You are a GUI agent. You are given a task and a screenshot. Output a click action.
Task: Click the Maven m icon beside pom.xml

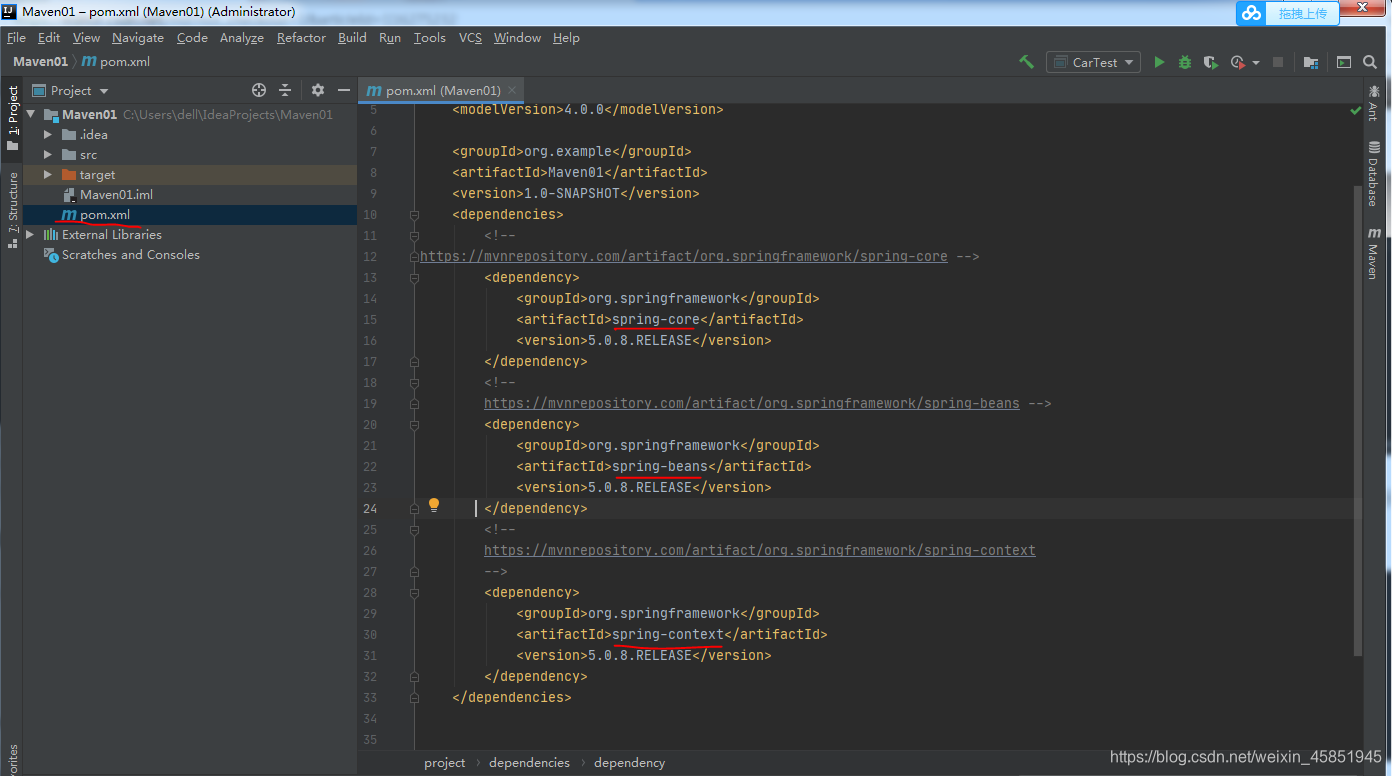tap(68, 215)
